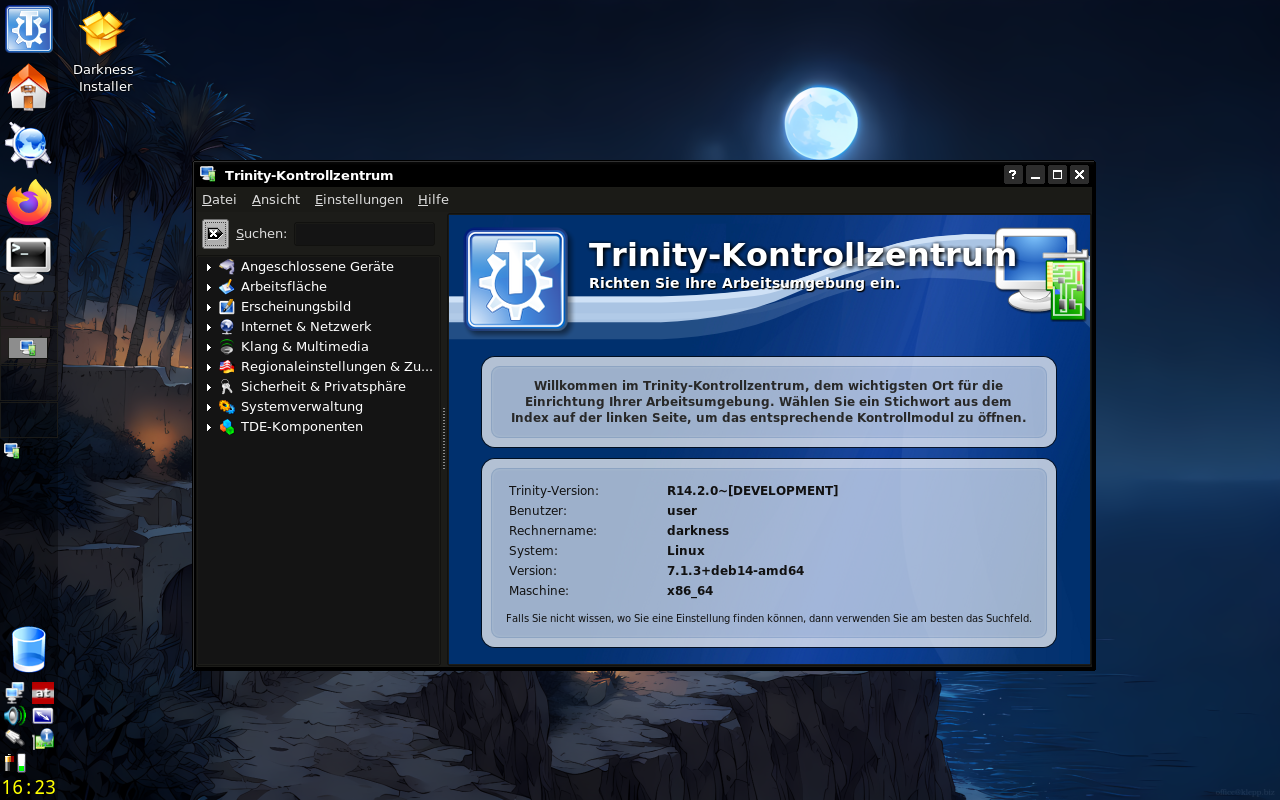The height and width of the screenshot is (800, 1280).
Task: Clear the search field with the X icon
Action: tap(215, 234)
